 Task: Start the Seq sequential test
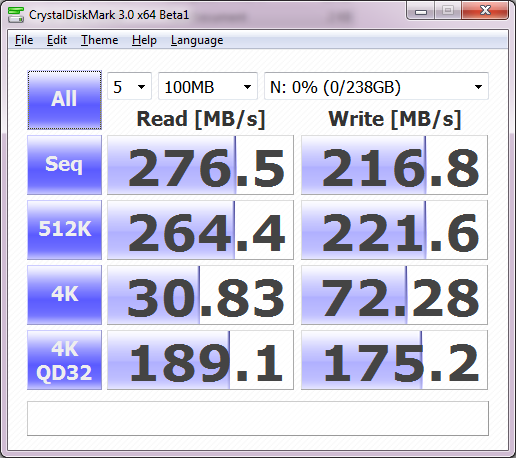(x=64, y=165)
